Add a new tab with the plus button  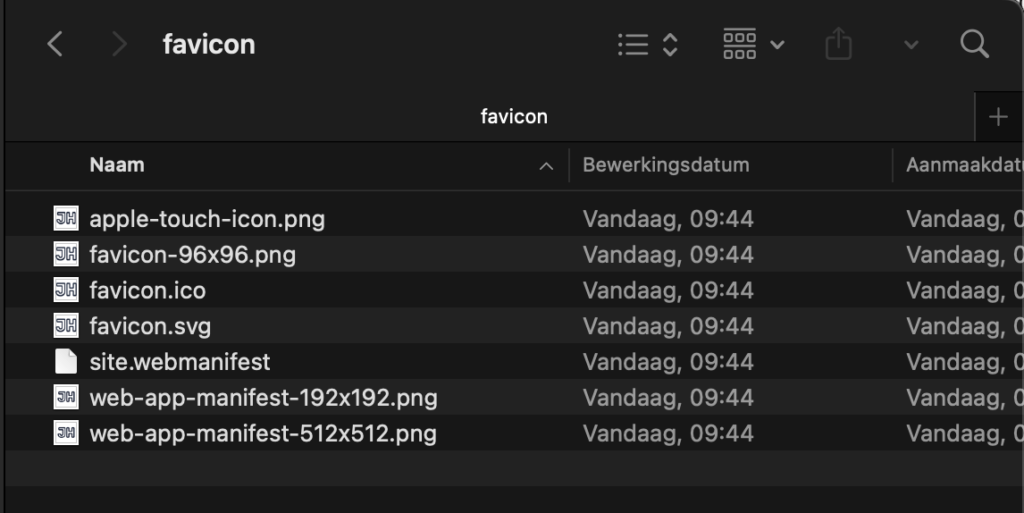pyautogui.click(x=998, y=117)
